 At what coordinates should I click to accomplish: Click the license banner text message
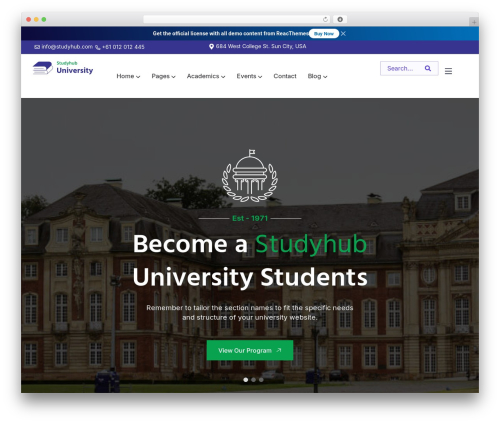coord(230,34)
